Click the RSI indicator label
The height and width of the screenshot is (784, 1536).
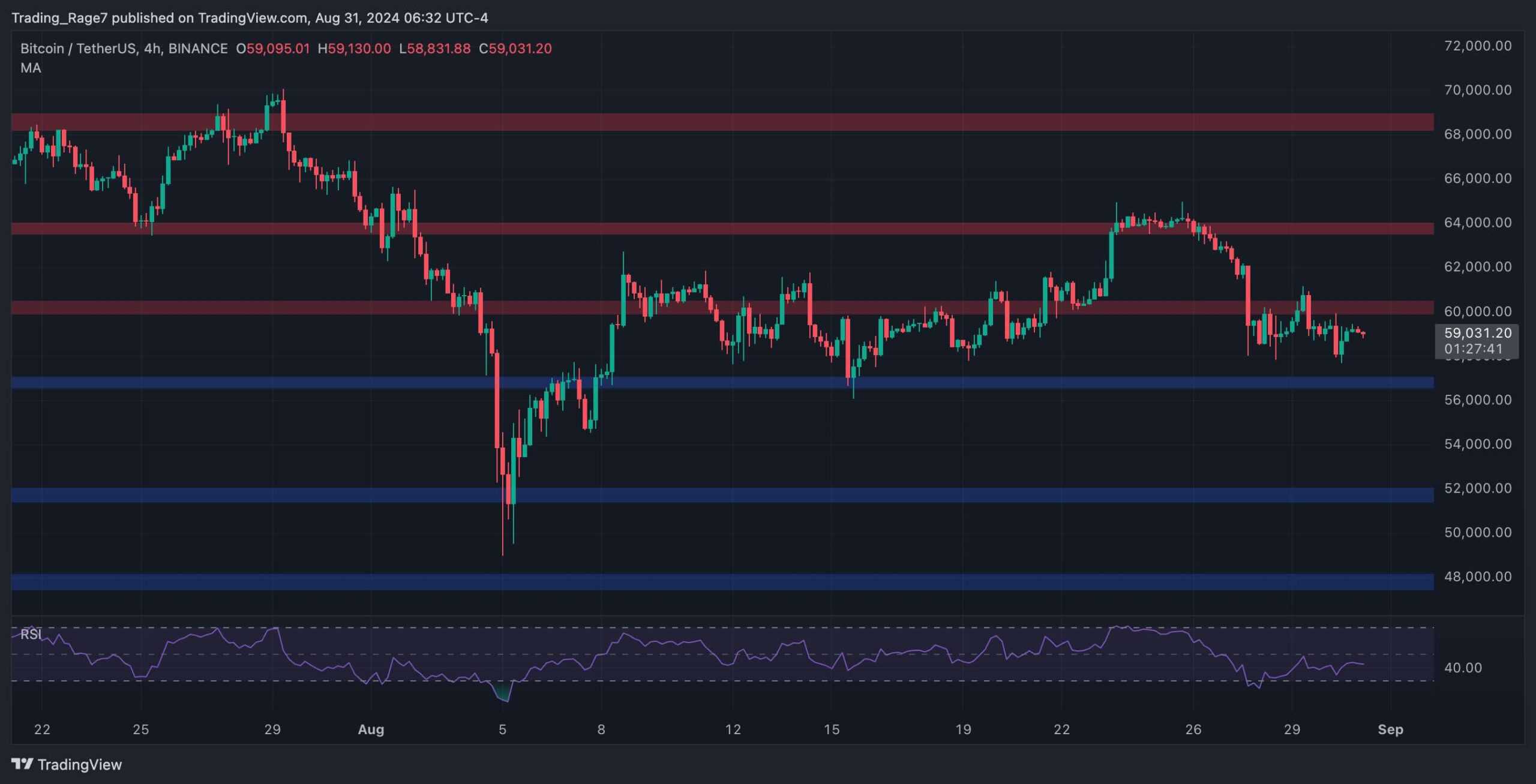(x=31, y=634)
